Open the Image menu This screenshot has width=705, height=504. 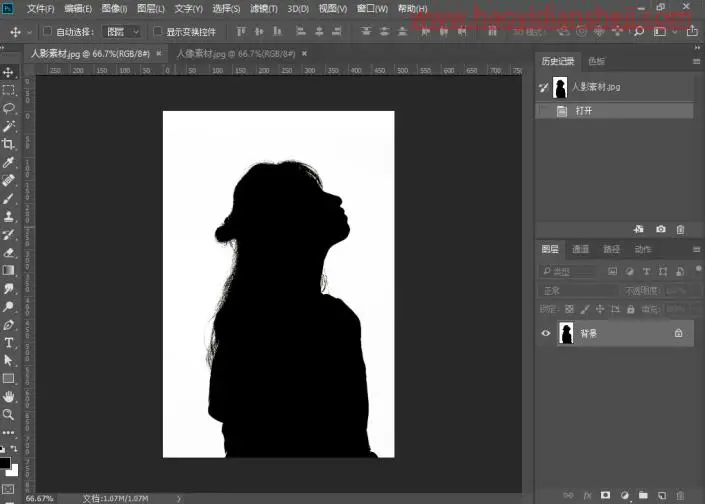click(114, 9)
